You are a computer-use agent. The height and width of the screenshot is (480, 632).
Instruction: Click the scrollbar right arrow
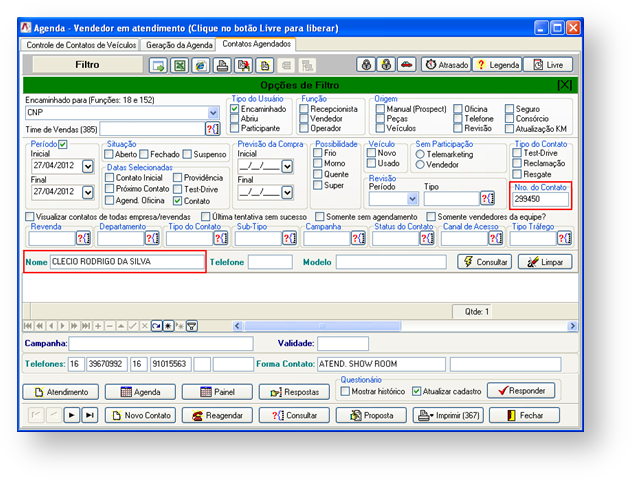point(572,326)
